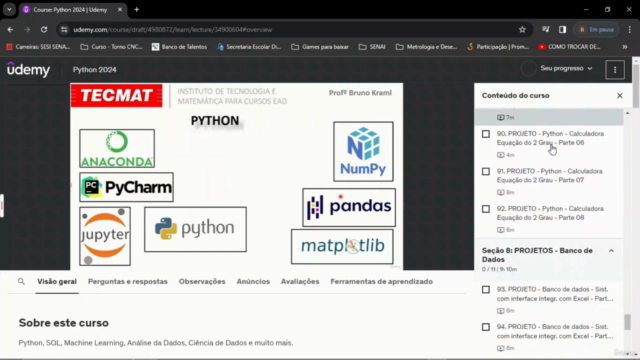Minimize the browser window
Image resolution: width=640 pixels, height=360 pixels.
pyautogui.click(x=586, y=9)
